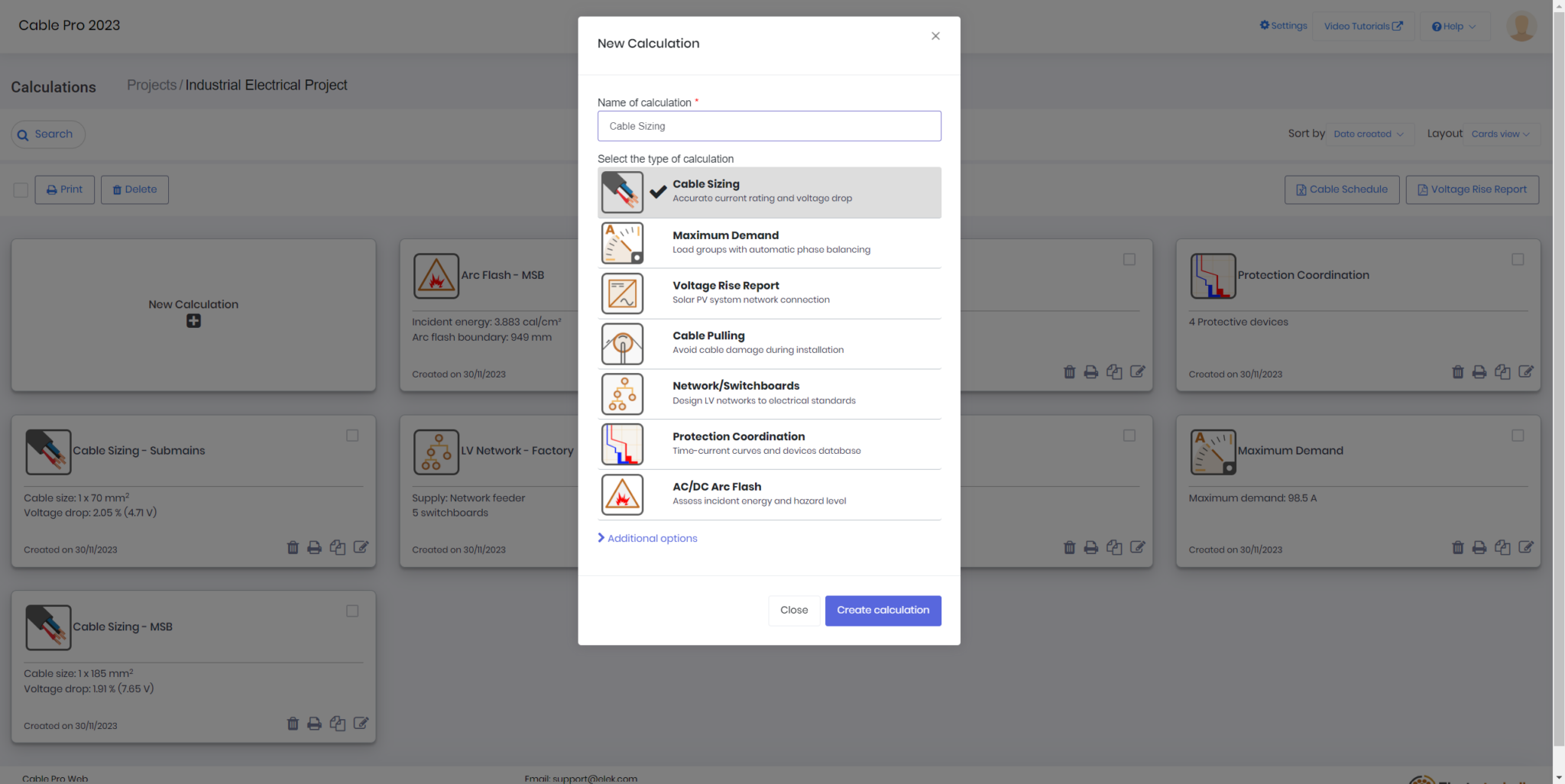1565x784 pixels.
Task: Choose the Voltage Rise Report icon
Action: 622,293
